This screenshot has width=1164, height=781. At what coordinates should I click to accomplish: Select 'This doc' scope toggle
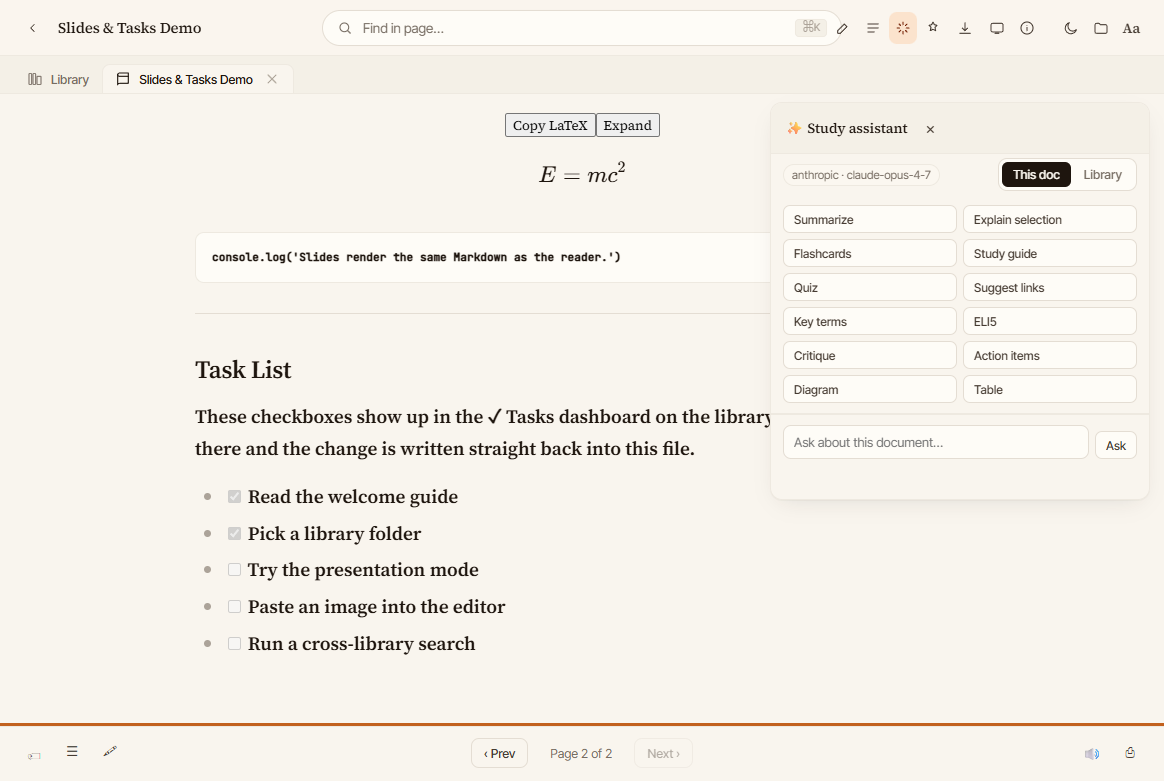tap(1036, 174)
